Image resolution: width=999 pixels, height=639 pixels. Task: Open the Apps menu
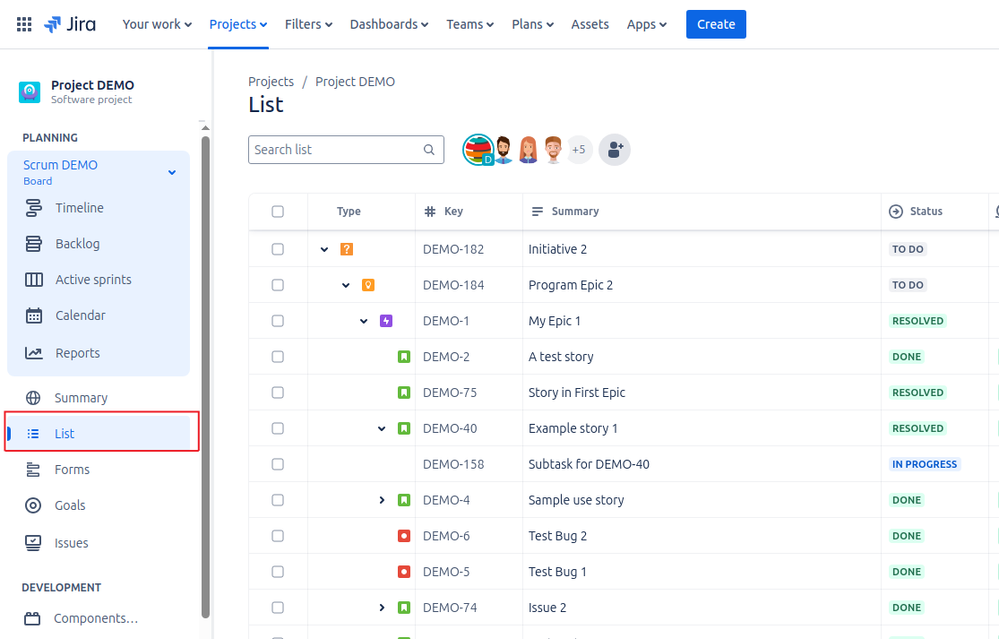[647, 24]
